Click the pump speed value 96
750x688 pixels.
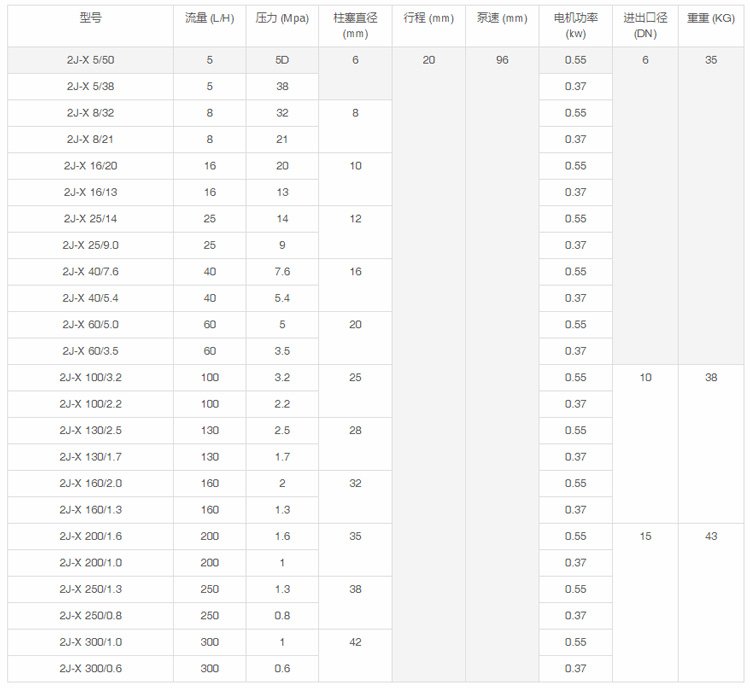[502, 60]
